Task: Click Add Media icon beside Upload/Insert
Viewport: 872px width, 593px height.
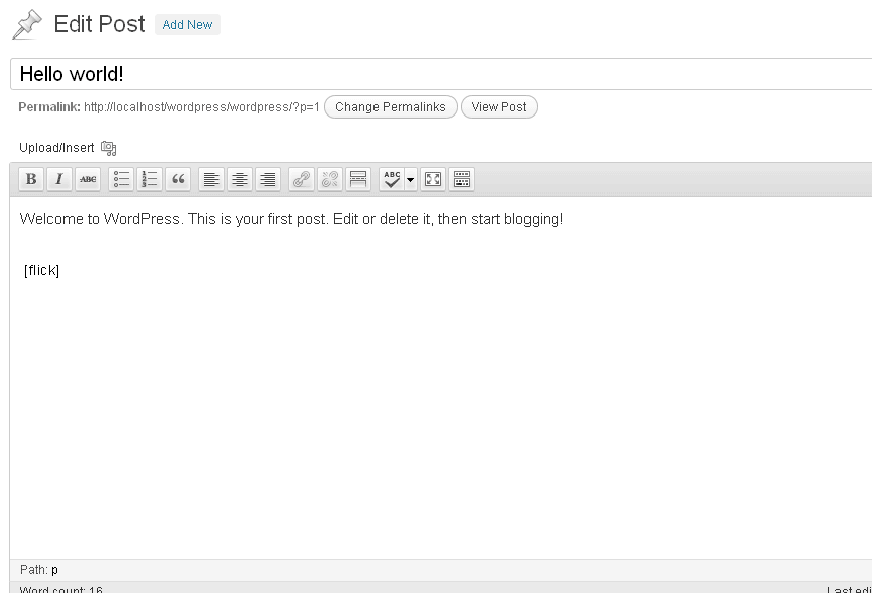Action: coord(108,148)
